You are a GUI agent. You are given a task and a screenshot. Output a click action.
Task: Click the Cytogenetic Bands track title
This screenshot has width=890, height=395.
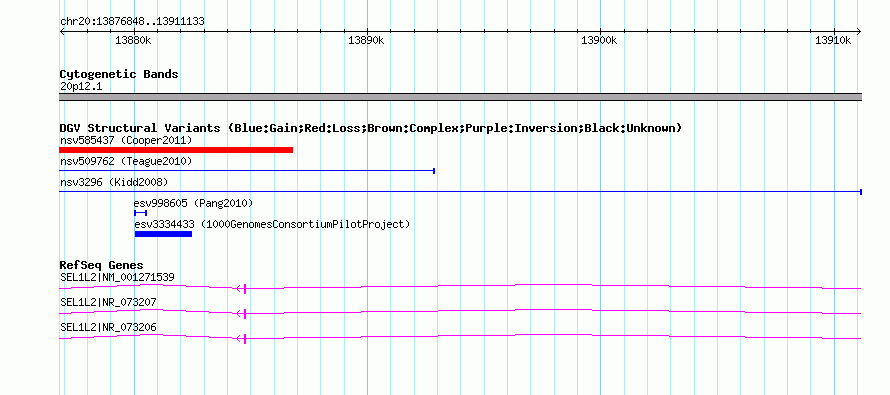(119, 74)
